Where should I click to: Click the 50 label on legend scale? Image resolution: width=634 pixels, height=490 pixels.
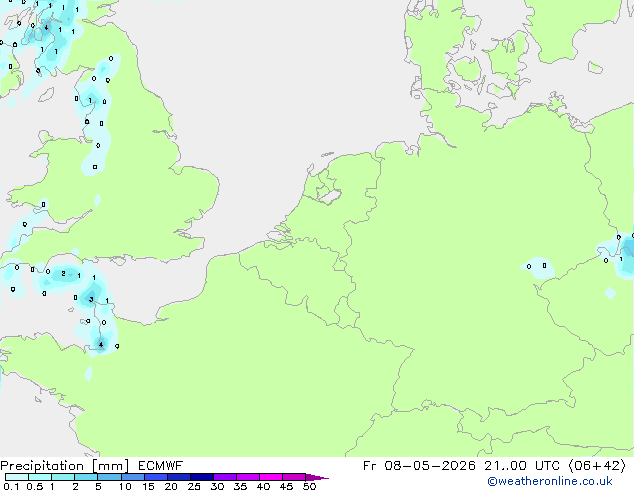point(309,486)
